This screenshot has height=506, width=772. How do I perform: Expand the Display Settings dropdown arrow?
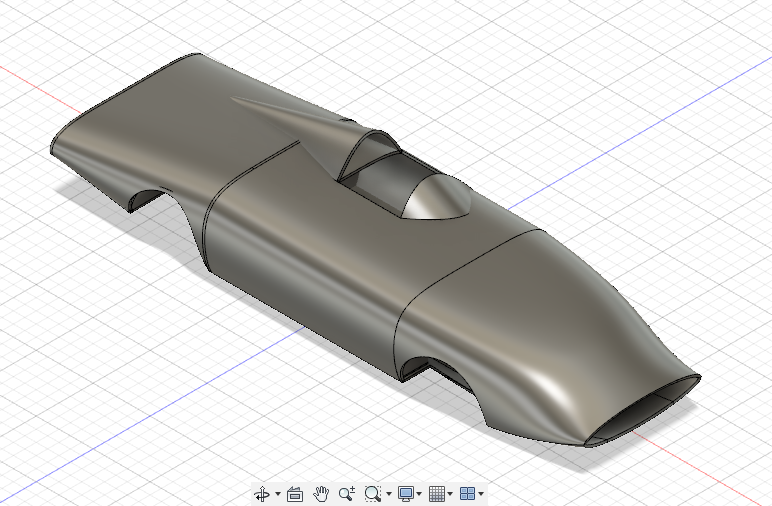pos(419,494)
